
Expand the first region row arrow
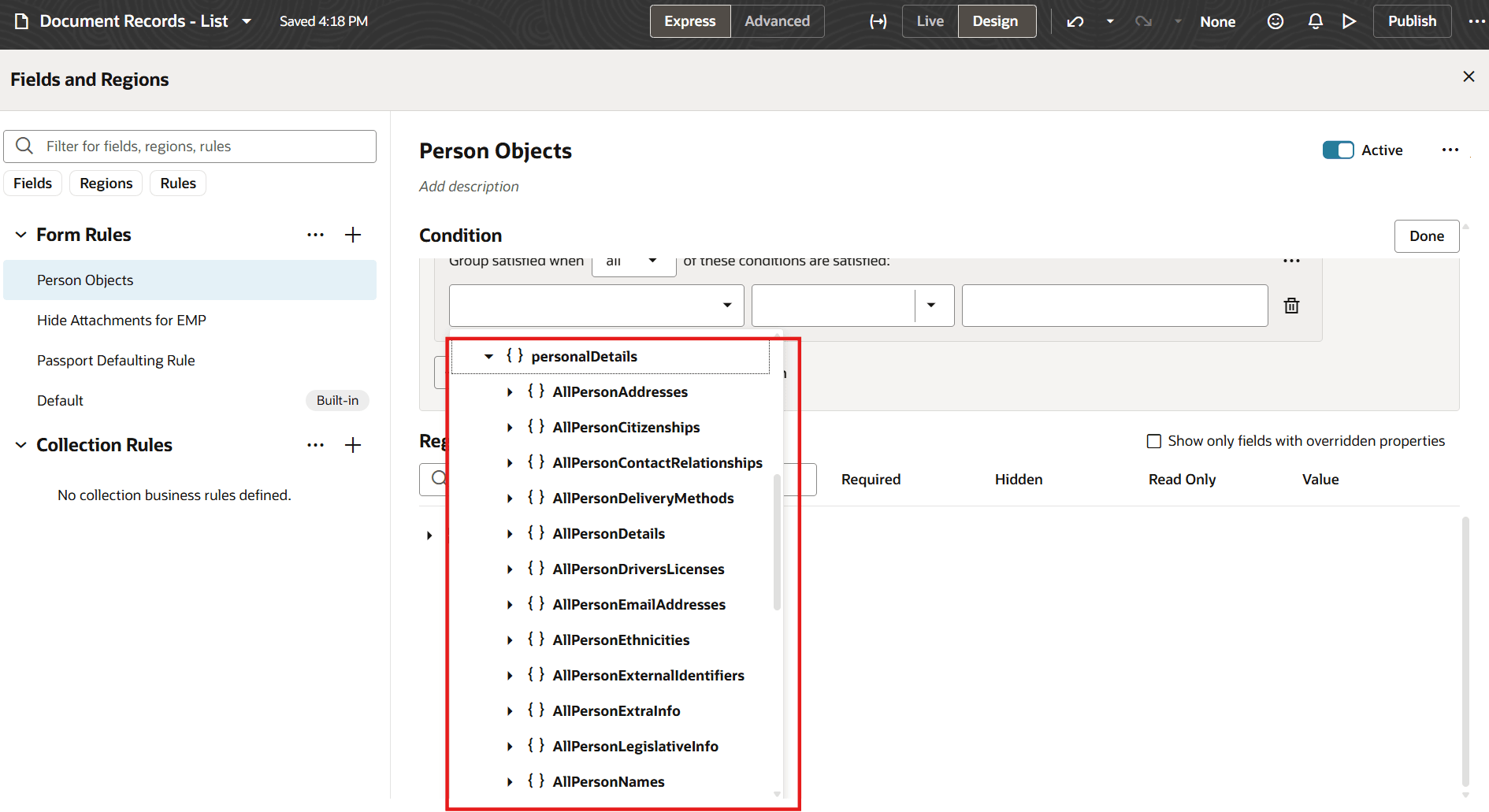coord(429,536)
